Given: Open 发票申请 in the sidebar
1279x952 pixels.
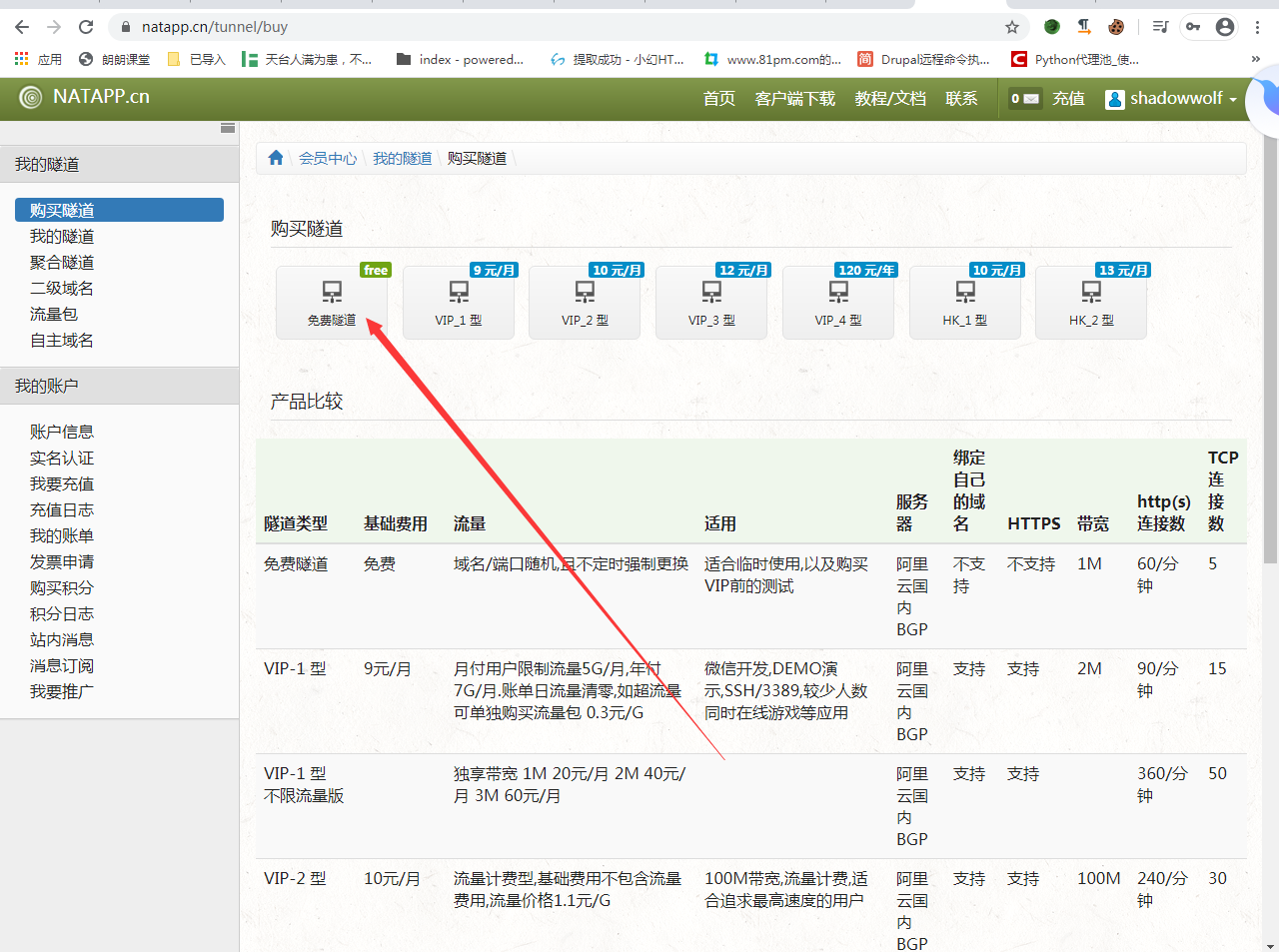Looking at the screenshot, I should click(62, 561).
